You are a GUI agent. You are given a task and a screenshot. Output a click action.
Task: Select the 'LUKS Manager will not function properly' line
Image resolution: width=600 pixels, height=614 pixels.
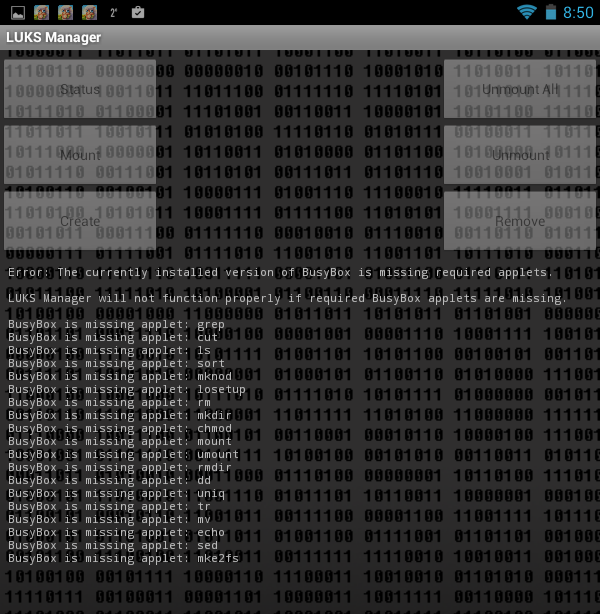287,298
